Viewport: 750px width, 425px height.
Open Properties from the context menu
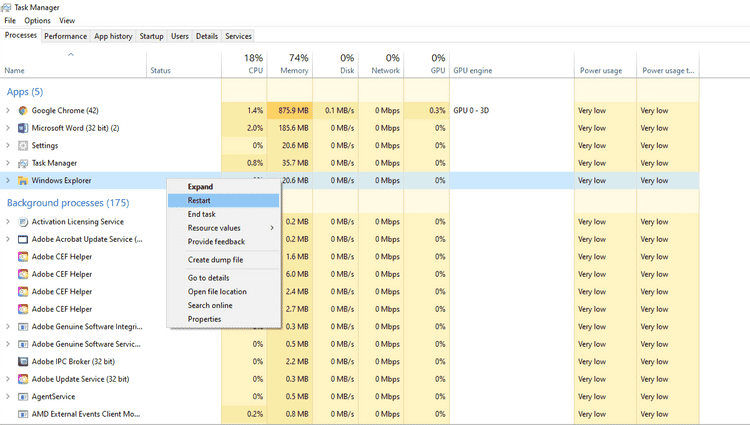click(x=223, y=319)
